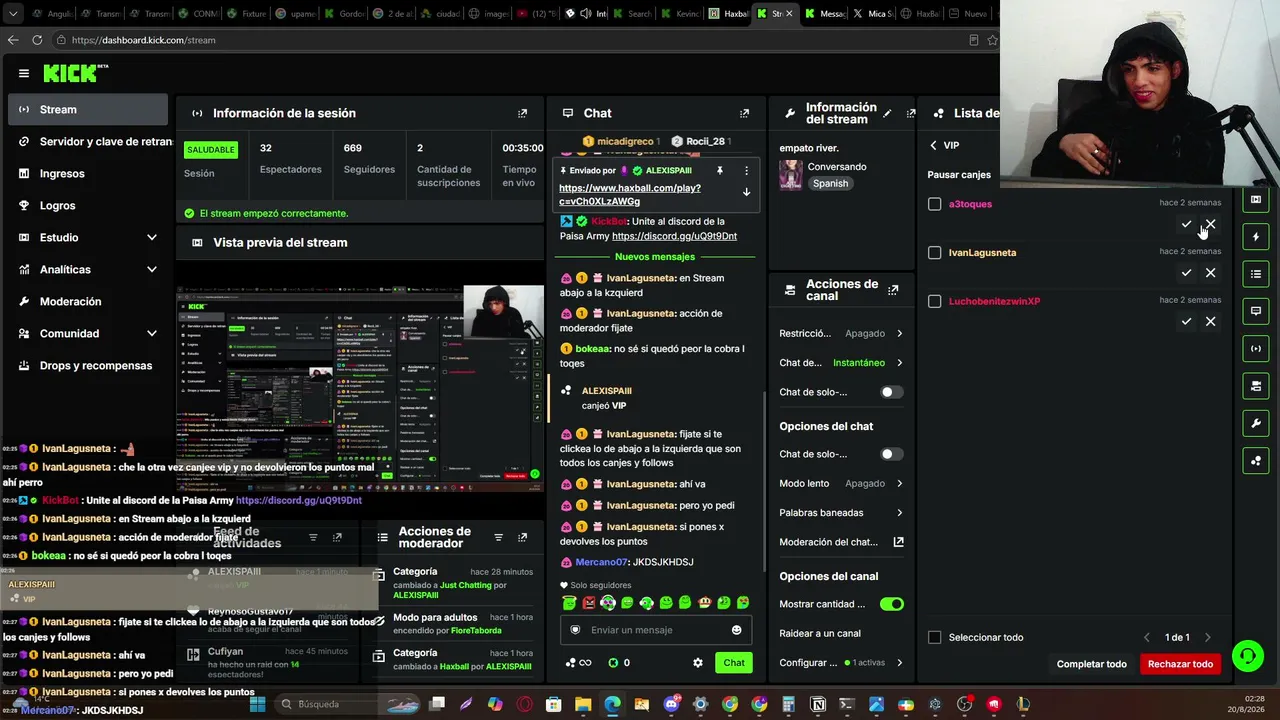The image size is (1280, 720).
Task: Unpin the pinned haxball message
Action: [x=719, y=171]
